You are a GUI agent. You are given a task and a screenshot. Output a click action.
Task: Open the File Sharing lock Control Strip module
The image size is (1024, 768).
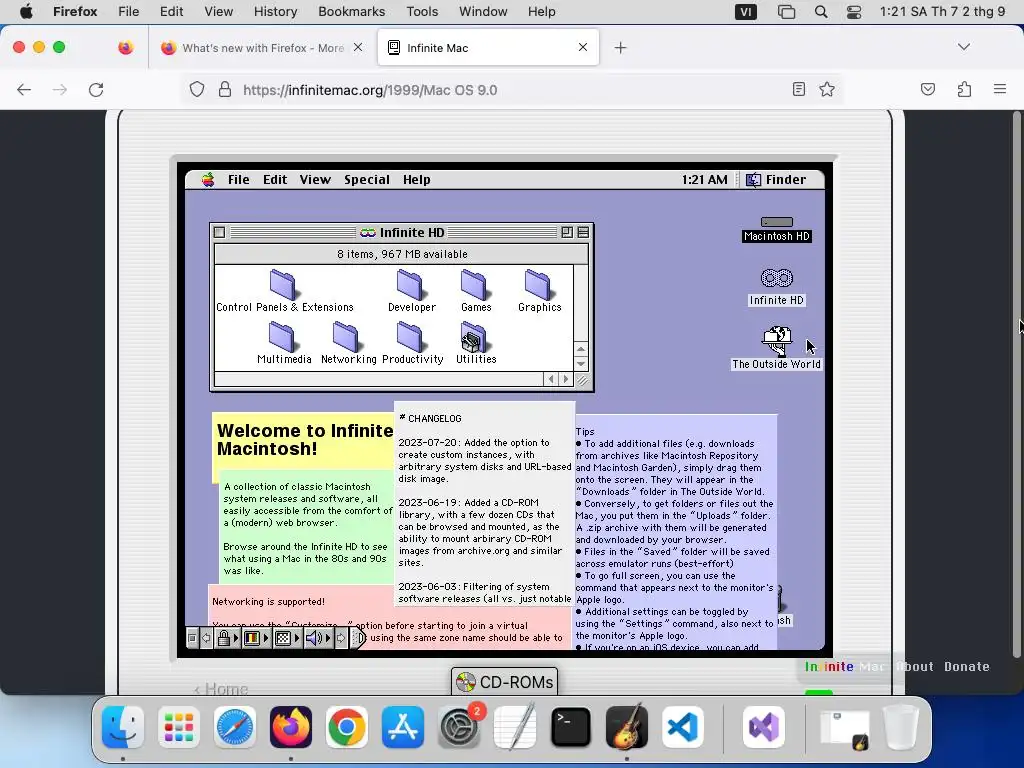[x=227, y=638]
